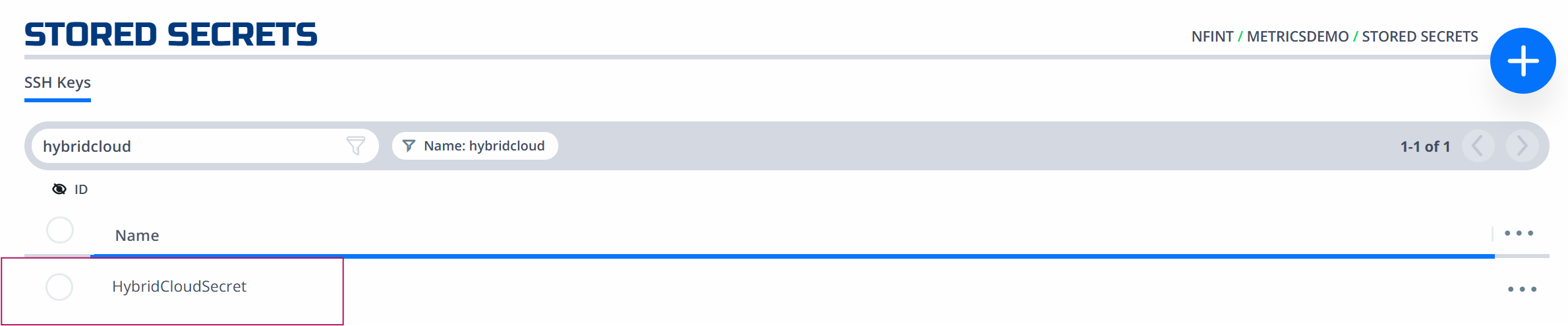
Task: Go to previous page arrow
Action: 1478,146
